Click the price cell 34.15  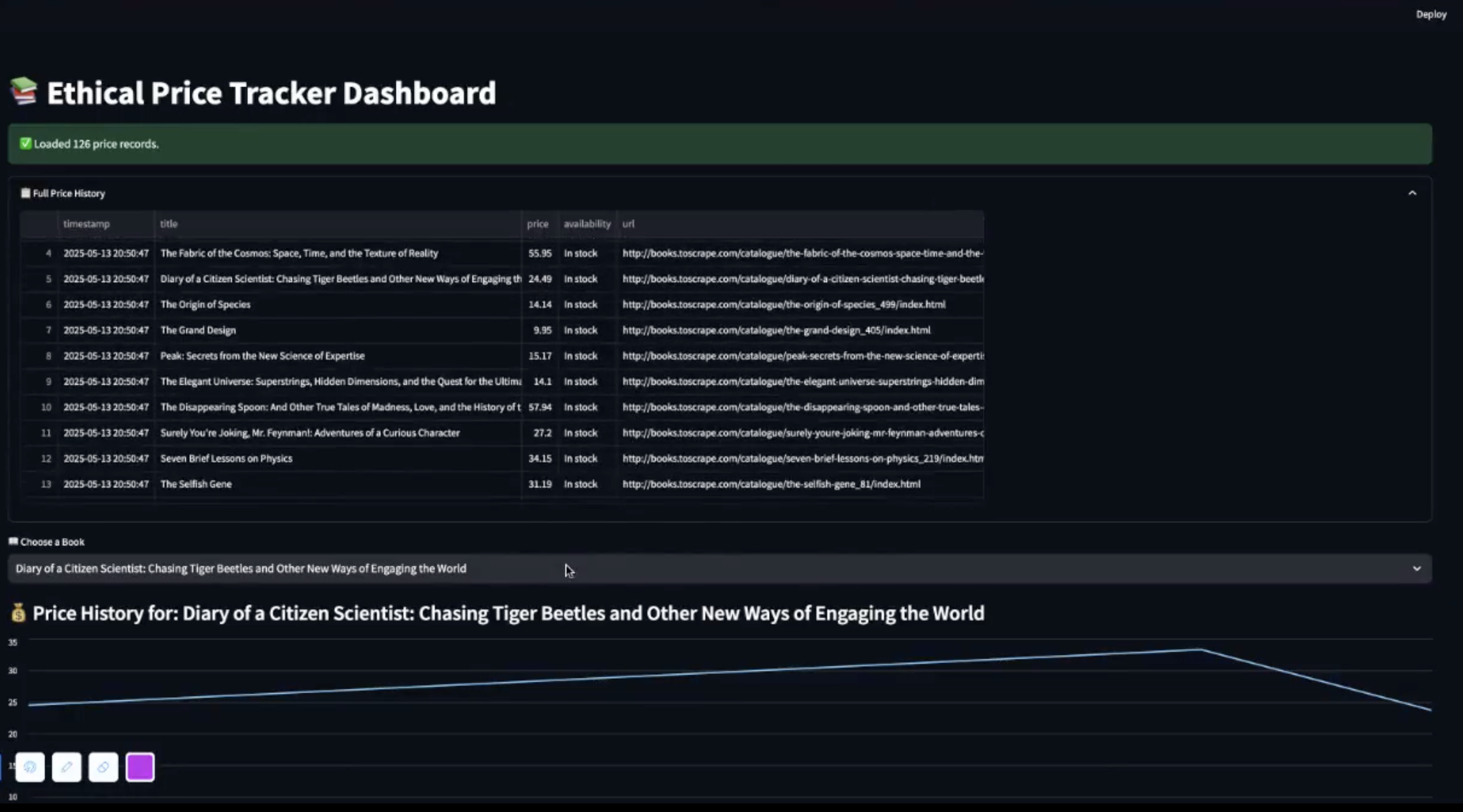pos(539,458)
